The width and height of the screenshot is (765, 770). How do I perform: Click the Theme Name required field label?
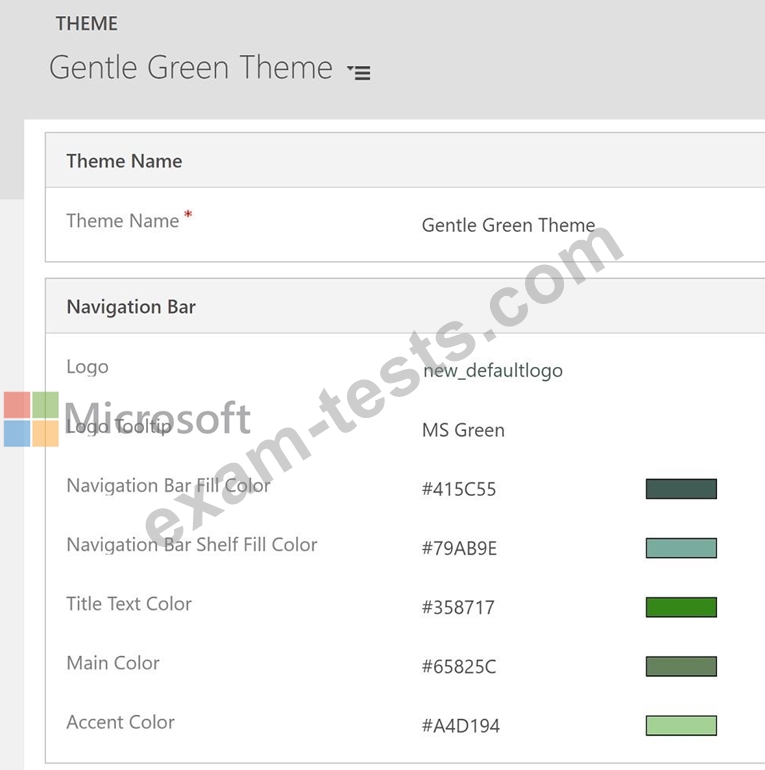tap(122, 221)
